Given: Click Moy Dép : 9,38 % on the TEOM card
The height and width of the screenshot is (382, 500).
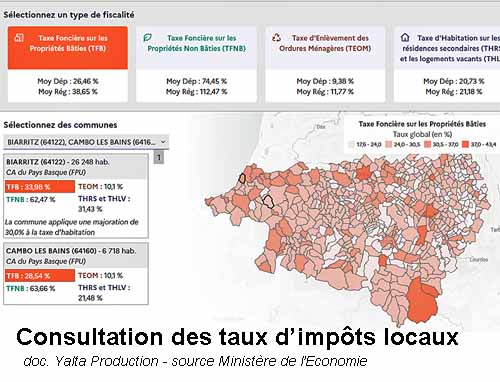Looking at the screenshot, I should click(x=325, y=81).
